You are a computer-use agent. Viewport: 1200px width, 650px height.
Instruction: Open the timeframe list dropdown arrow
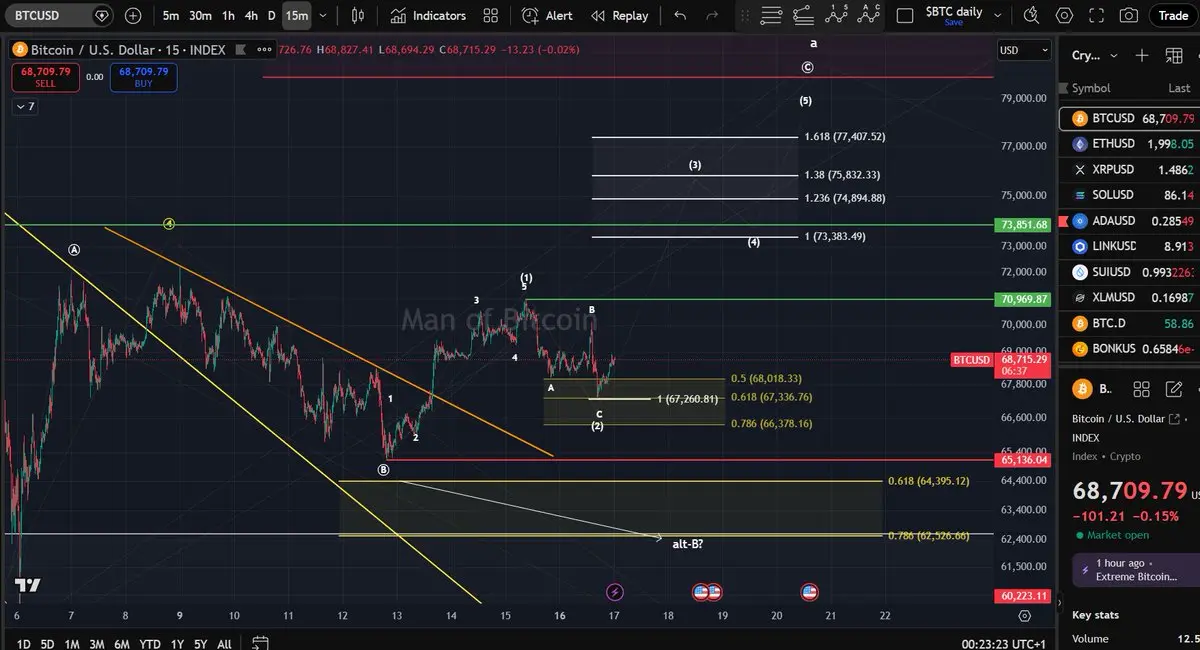(x=325, y=16)
